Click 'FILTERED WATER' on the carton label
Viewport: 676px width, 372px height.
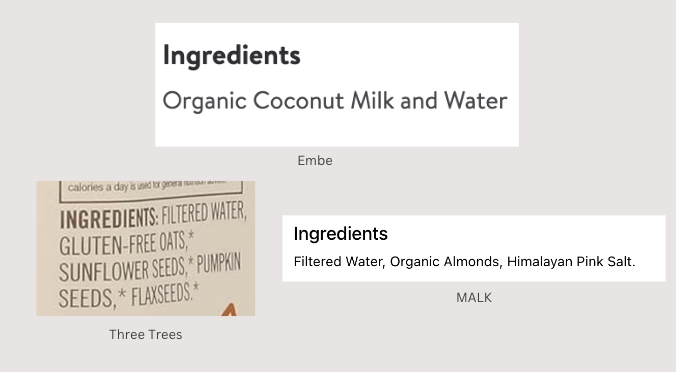(x=204, y=213)
